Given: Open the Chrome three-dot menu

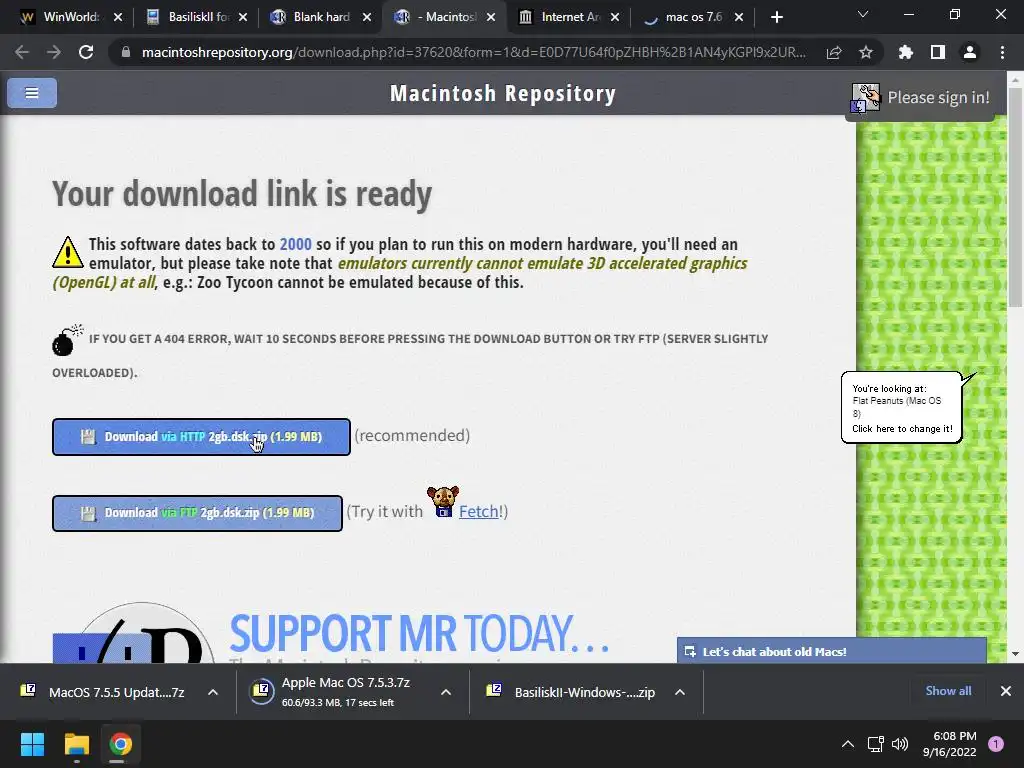Looking at the screenshot, I should (x=1002, y=52).
